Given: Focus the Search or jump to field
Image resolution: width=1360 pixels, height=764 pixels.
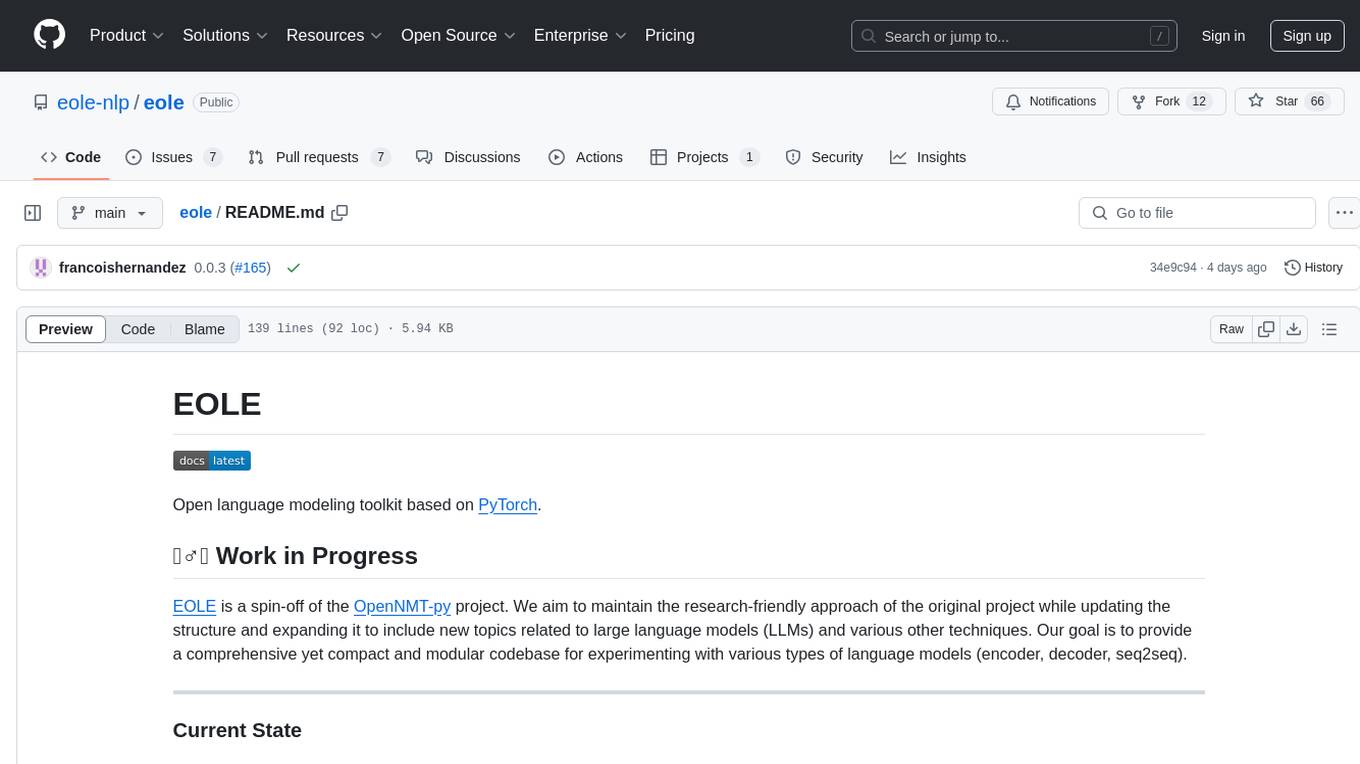Looking at the screenshot, I should (x=1014, y=36).
